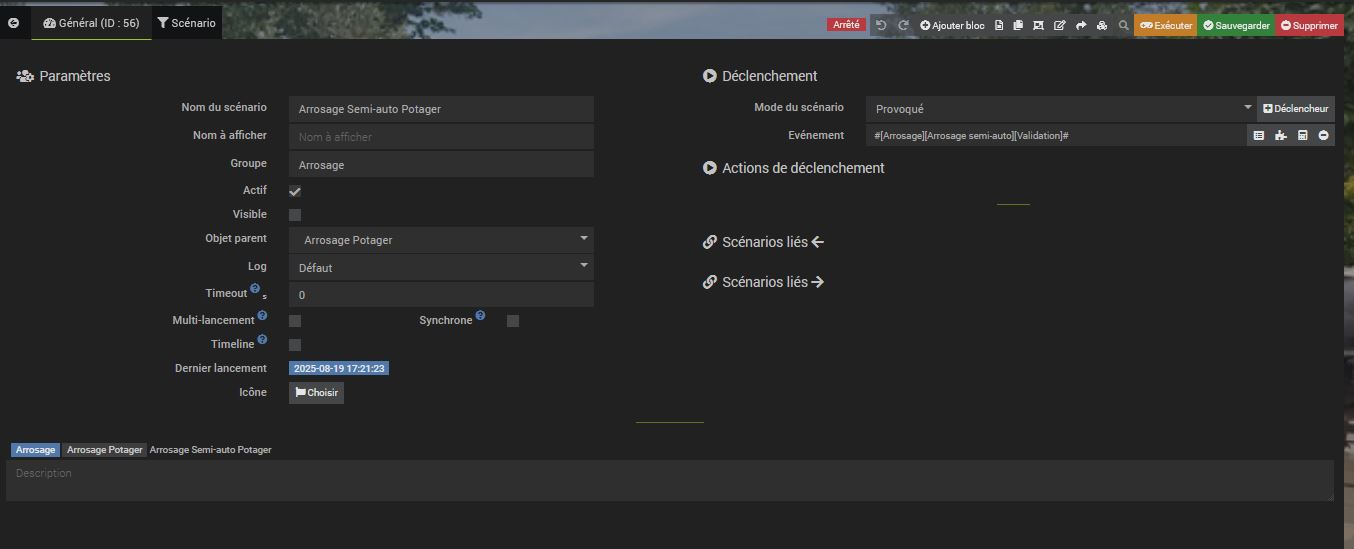Click the puzzle piece icon beside Evénement
The image size is (1354, 549).
pyautogui.click(x=1280, y=135)
